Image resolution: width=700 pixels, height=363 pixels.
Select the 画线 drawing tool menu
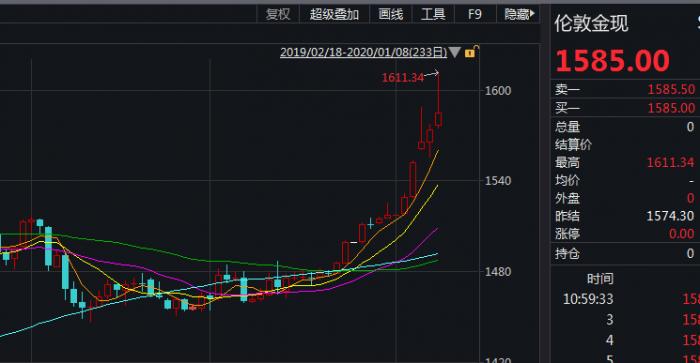click(391, 14)
